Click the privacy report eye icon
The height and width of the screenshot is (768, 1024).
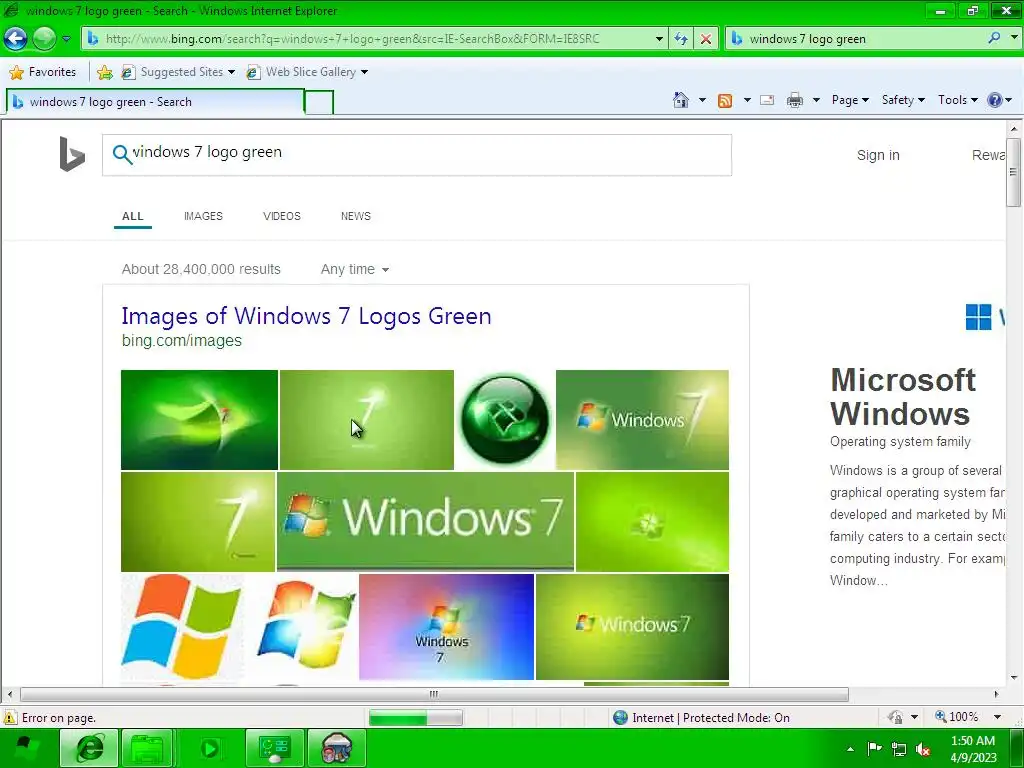click(x=895, y=718)
